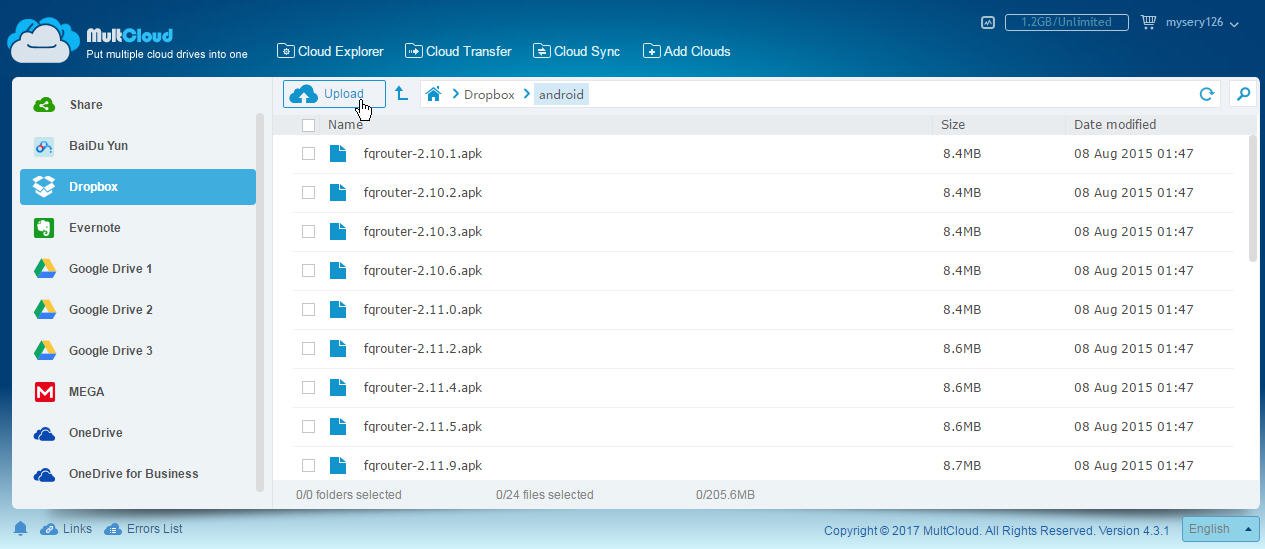Click the 1.2GB/Unlimited traffic usage bar
The height and width of the screenshot is (549, 1265).
(1066, 22)
